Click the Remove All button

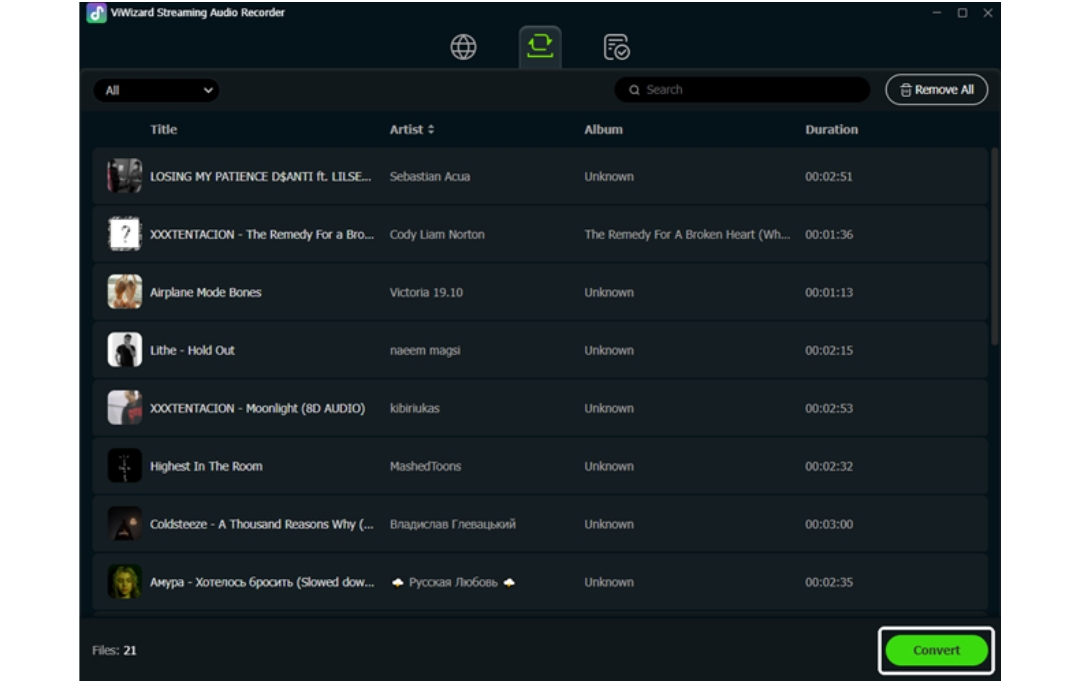coord(936,90)
